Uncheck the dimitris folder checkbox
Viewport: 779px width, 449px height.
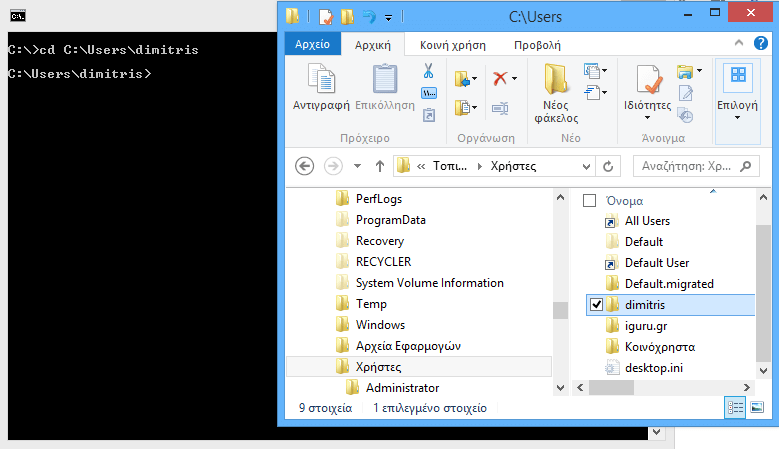(597, 305)
